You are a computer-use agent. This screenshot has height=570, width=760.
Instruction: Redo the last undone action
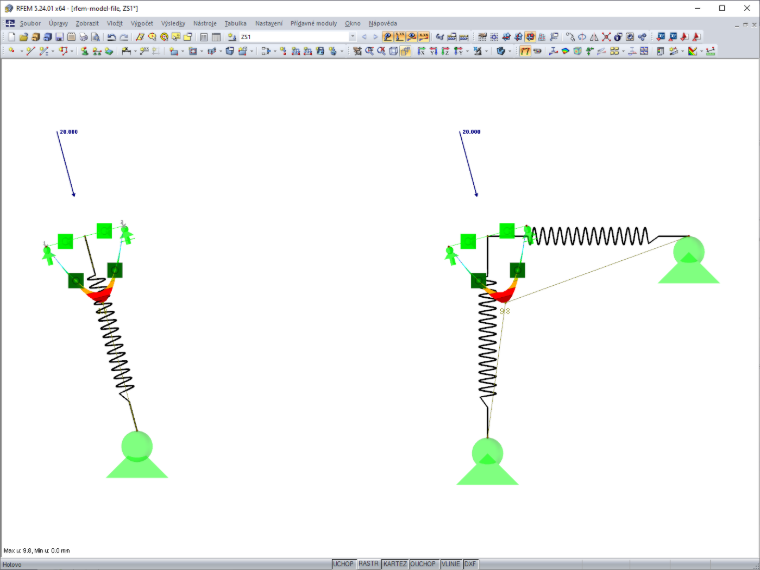tap(124, 37)
